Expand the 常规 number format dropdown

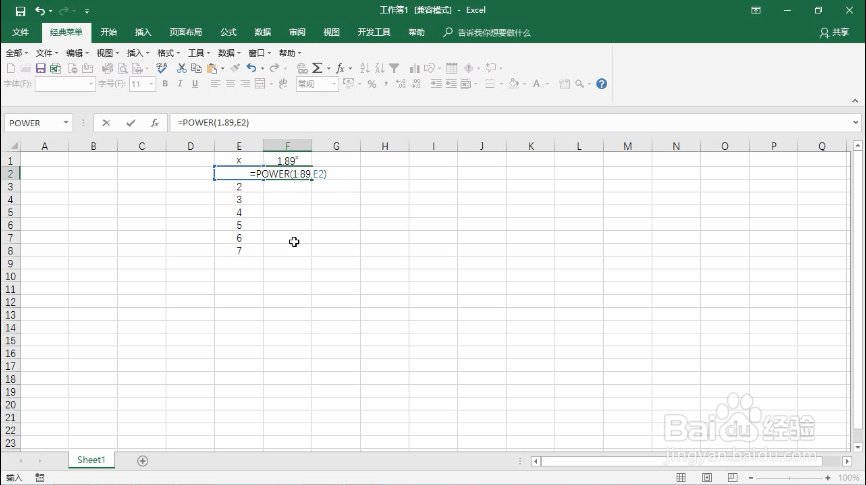334,84
